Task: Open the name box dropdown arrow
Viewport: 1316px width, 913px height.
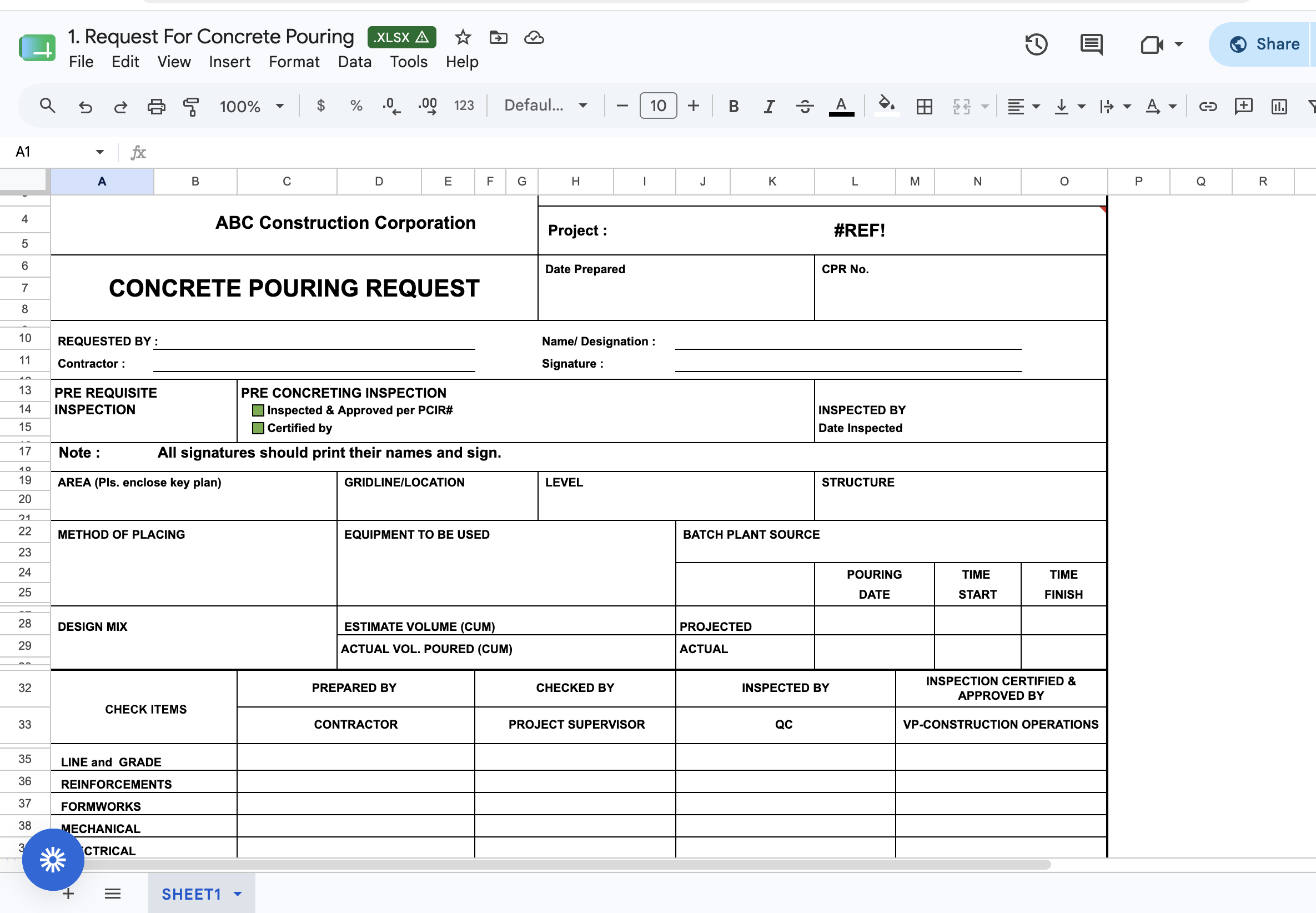Action: 100,152
